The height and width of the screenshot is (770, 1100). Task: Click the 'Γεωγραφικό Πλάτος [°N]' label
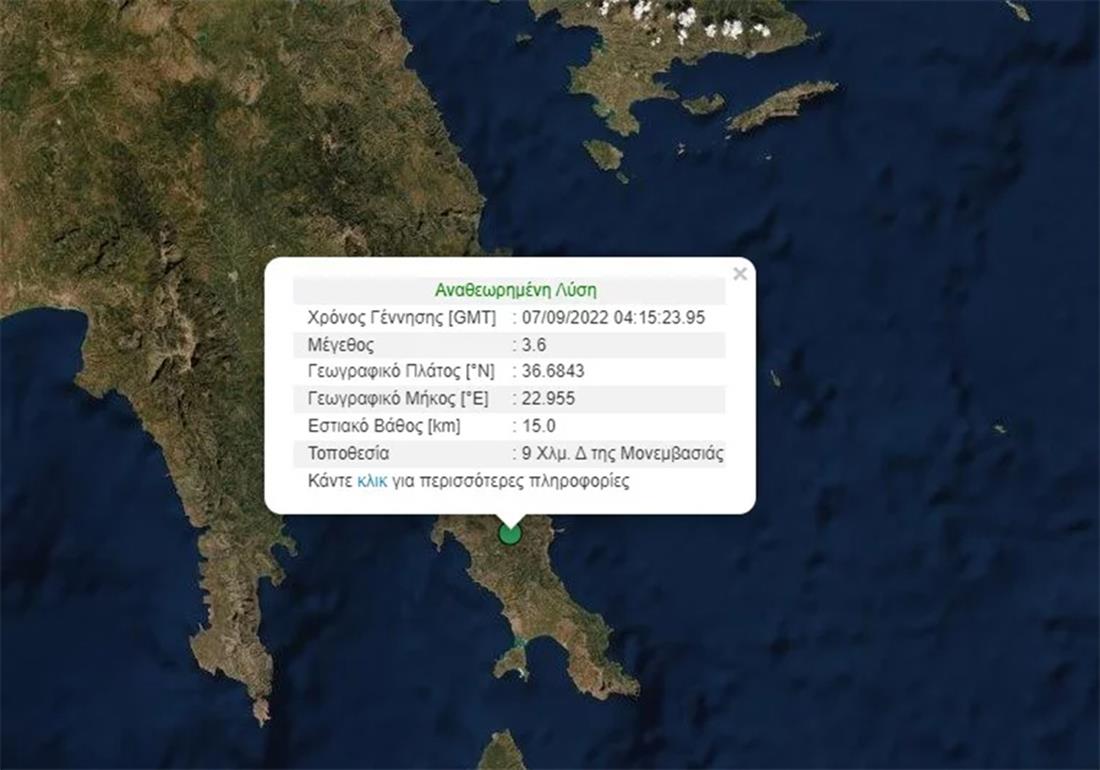tap(399, 372)
